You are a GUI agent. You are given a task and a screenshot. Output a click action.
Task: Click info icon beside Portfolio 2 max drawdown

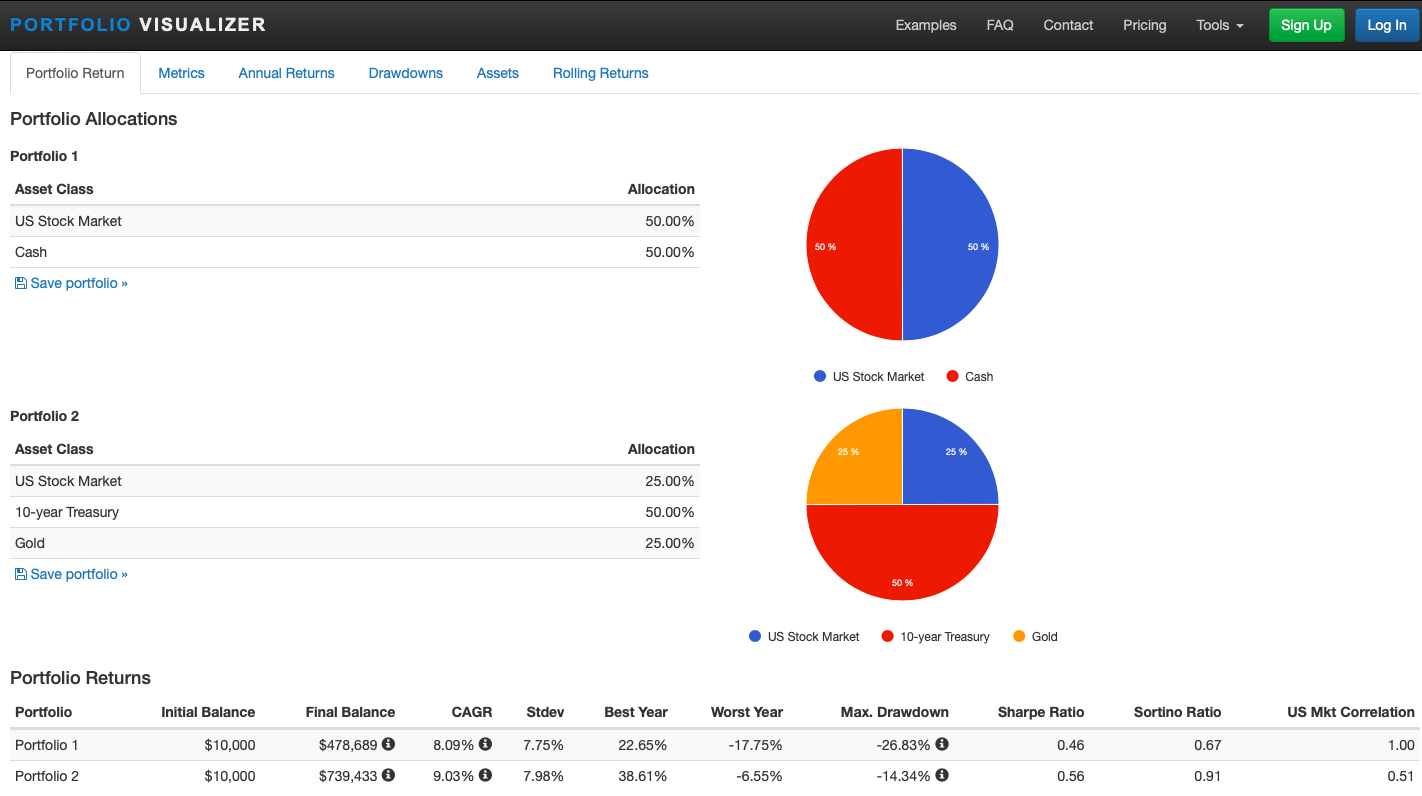(941, 775)
